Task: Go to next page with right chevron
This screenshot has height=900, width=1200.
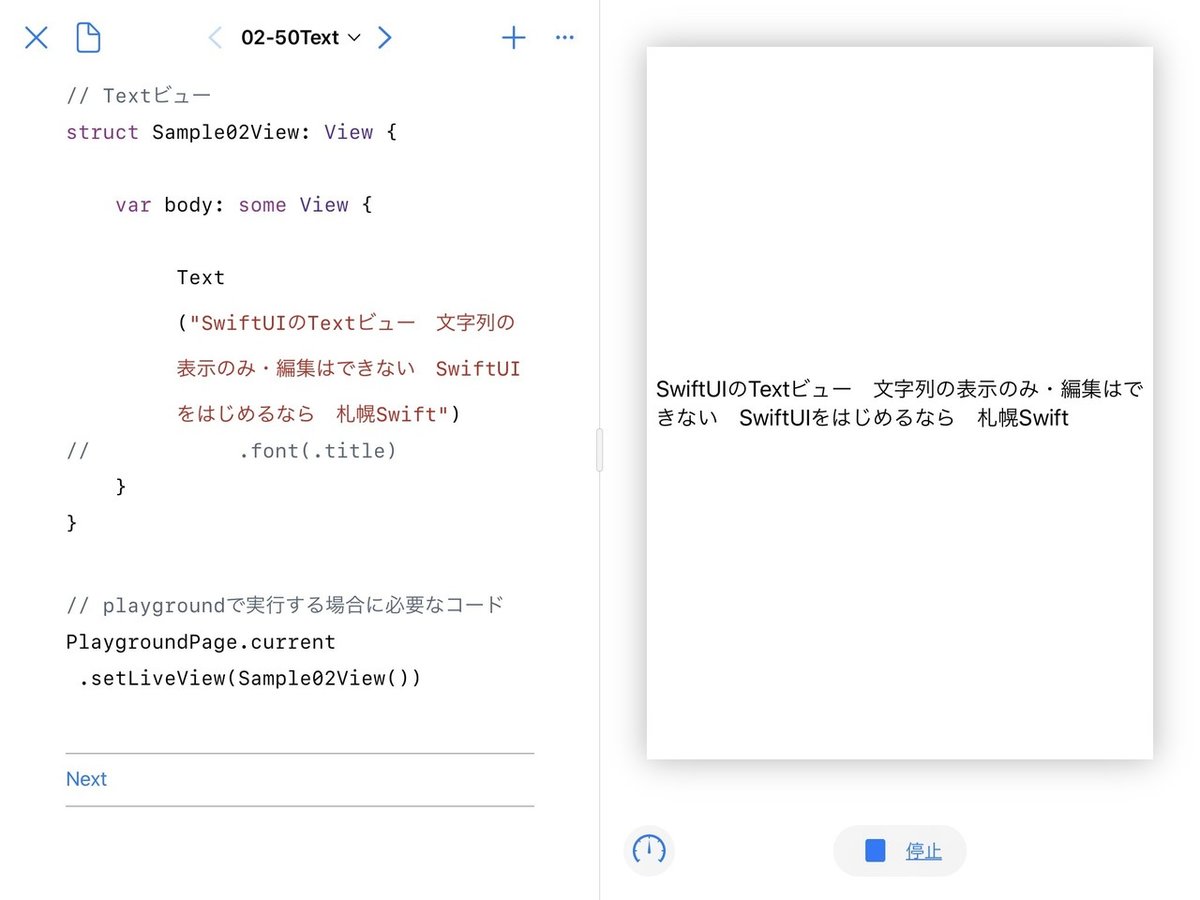Action: coord(385,38)
